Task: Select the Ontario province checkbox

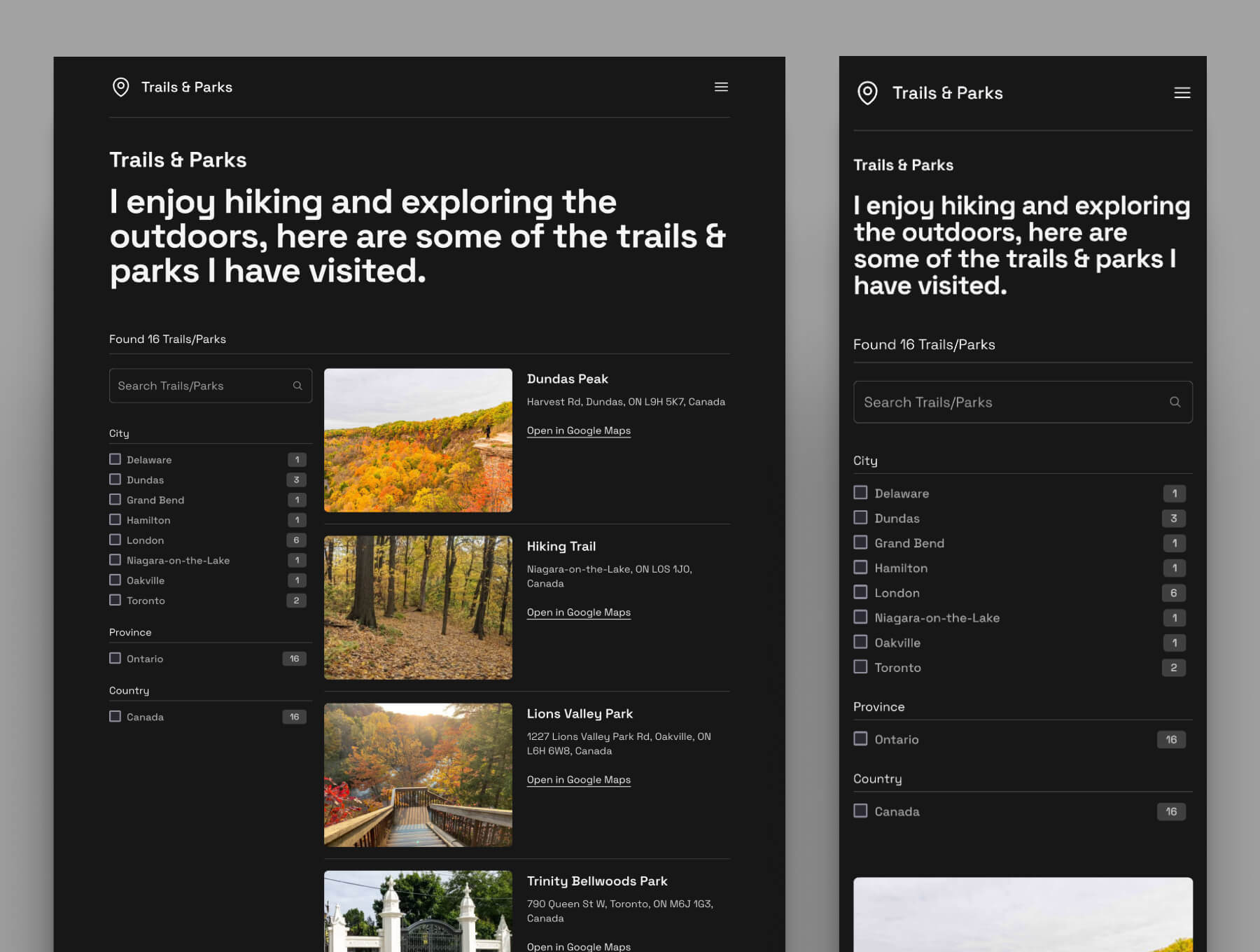Action: tap(115, 658)
